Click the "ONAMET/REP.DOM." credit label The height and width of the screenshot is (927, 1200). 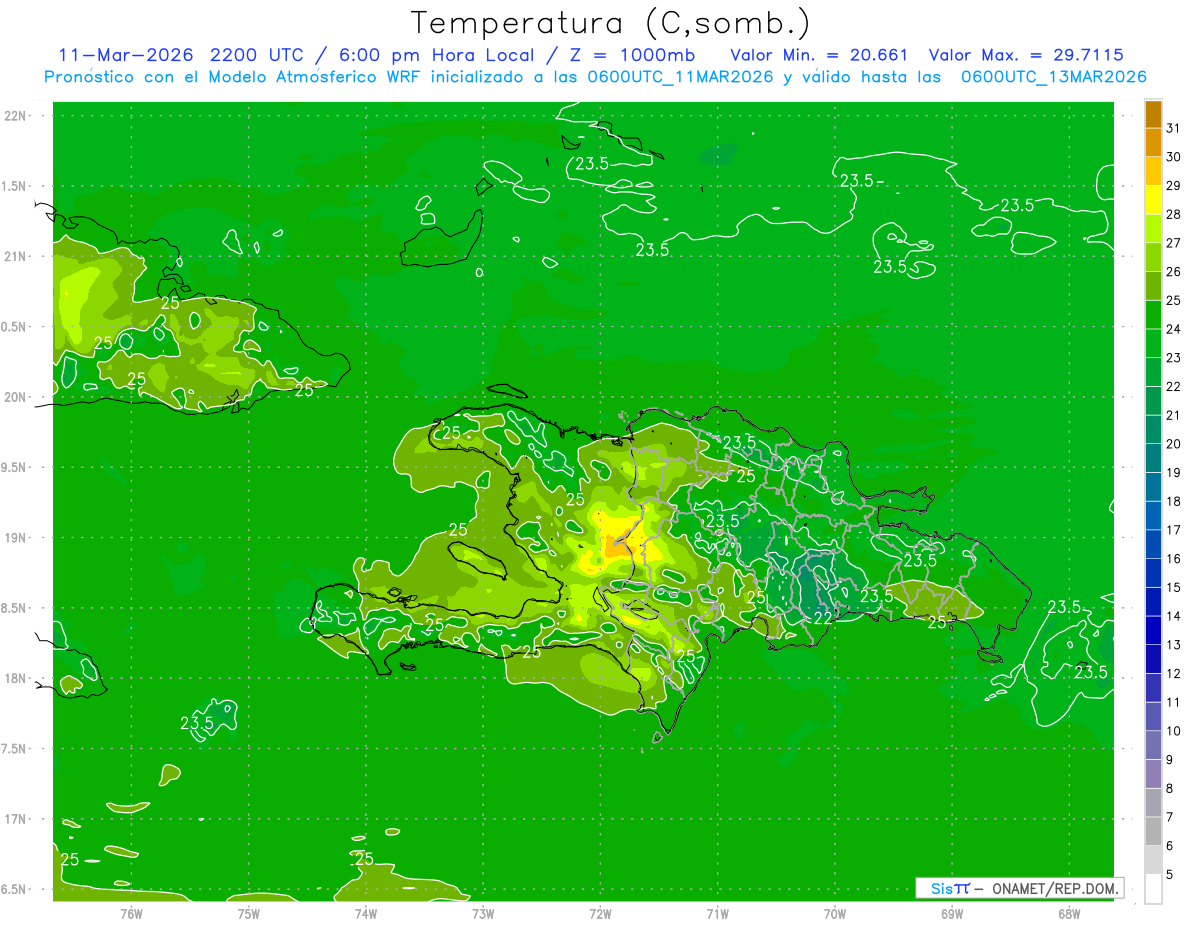[1055, 888]
